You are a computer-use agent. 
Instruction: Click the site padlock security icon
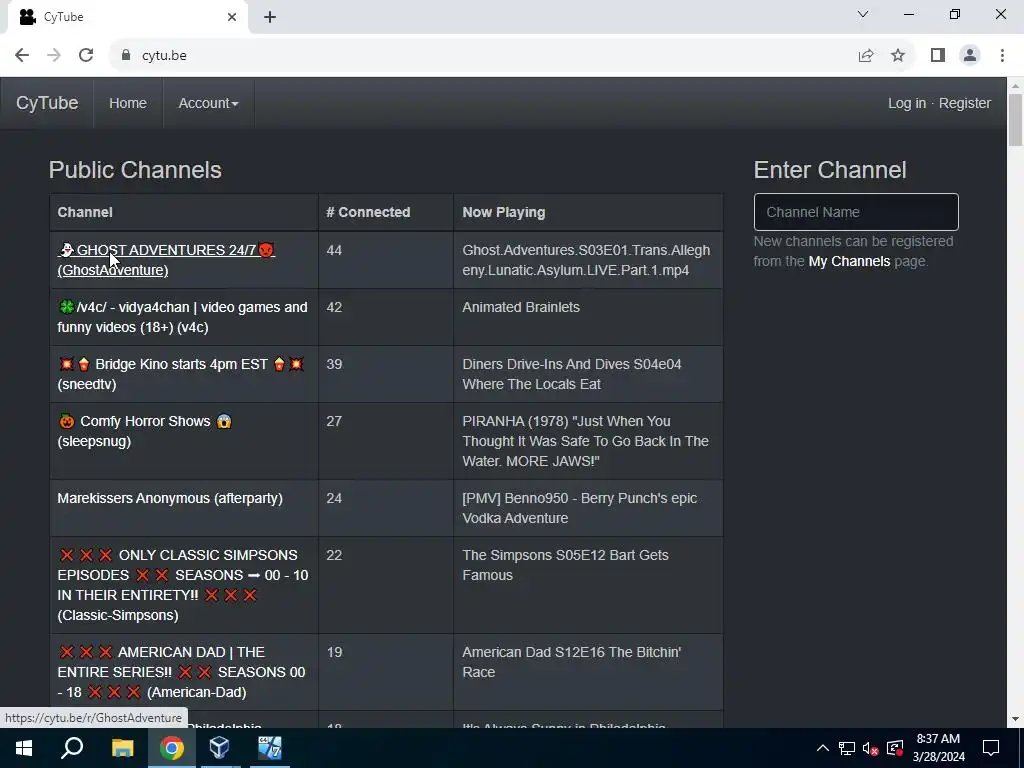126,56
